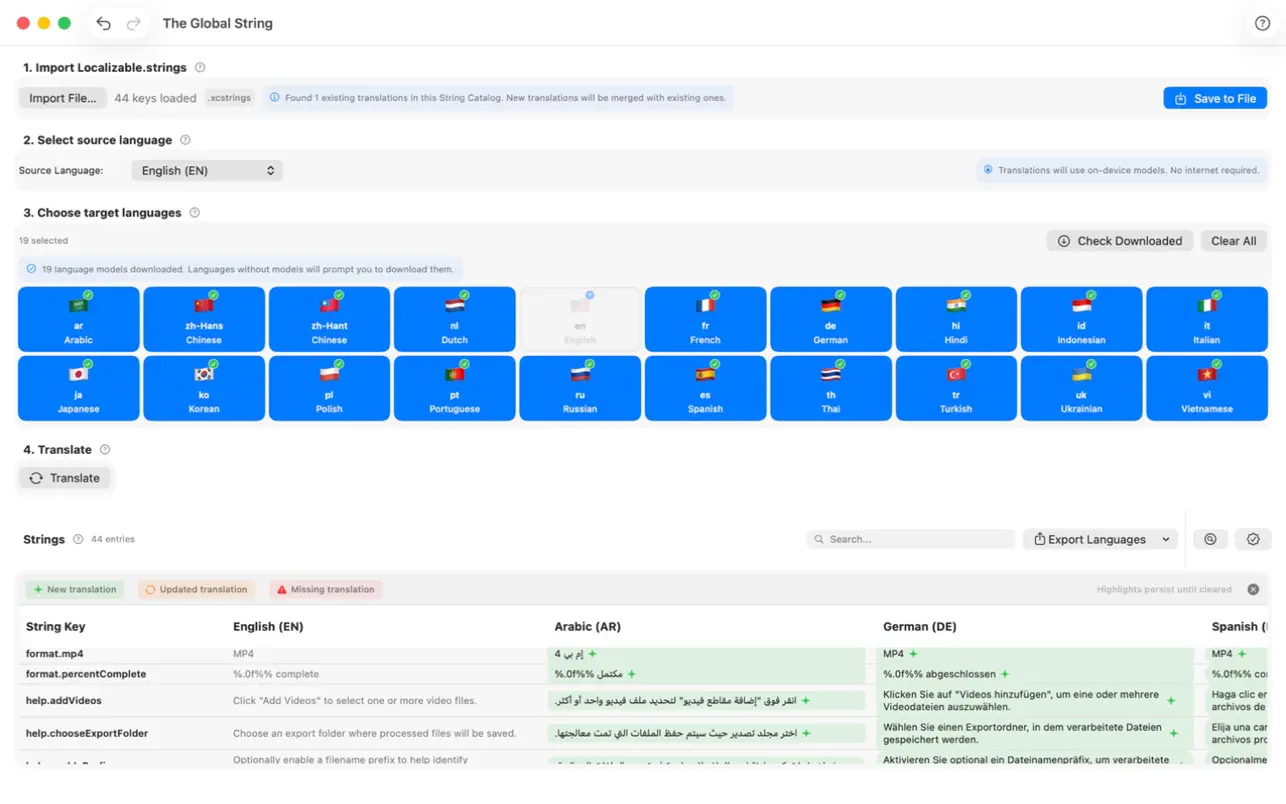The width and height of the screenshot is (1286, 804).
Task: Start translation with Translate button
Action: tap(65, 478)
